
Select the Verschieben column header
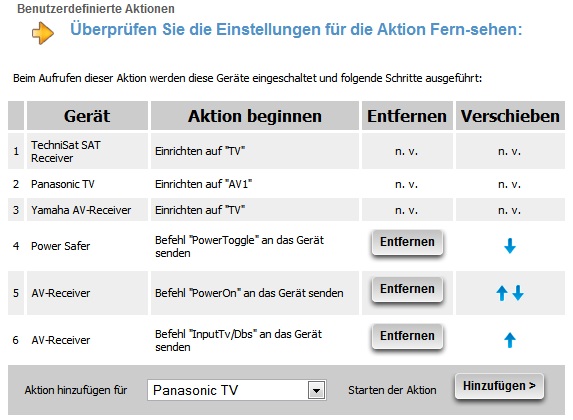[510, 116]
